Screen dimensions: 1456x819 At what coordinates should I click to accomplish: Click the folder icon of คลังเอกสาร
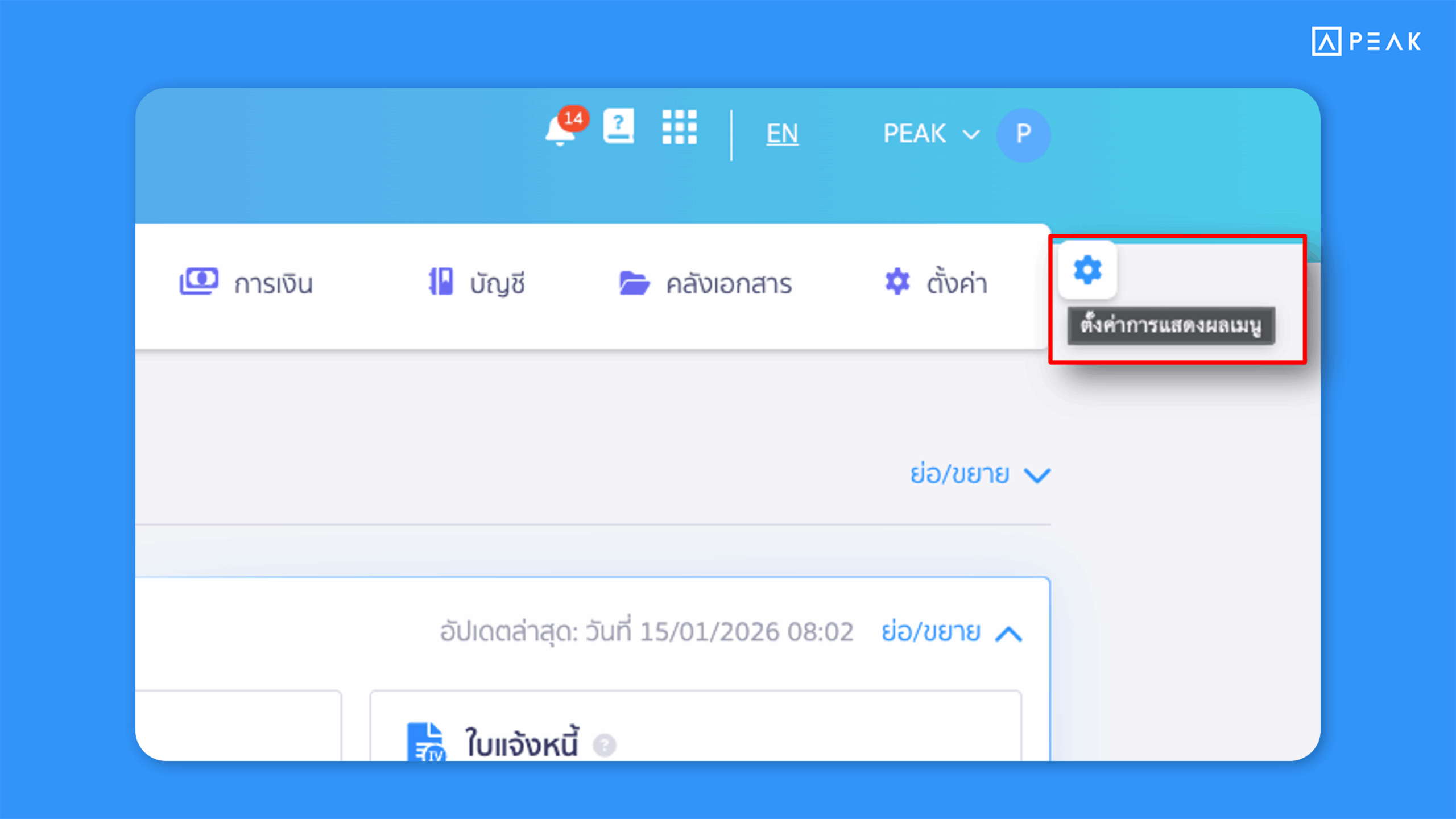(634, 283)
